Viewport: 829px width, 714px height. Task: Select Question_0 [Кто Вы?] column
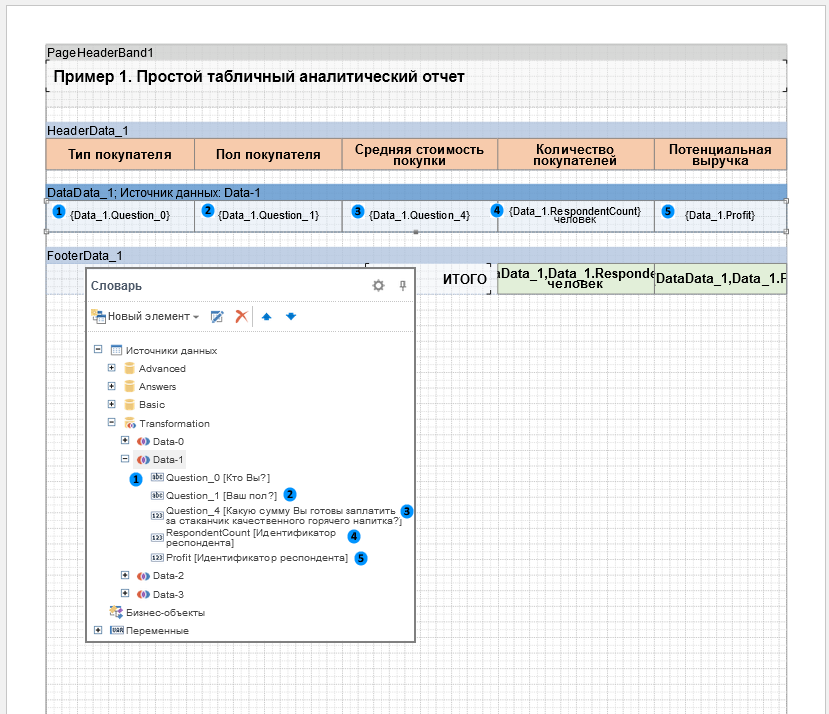[217, 478]
